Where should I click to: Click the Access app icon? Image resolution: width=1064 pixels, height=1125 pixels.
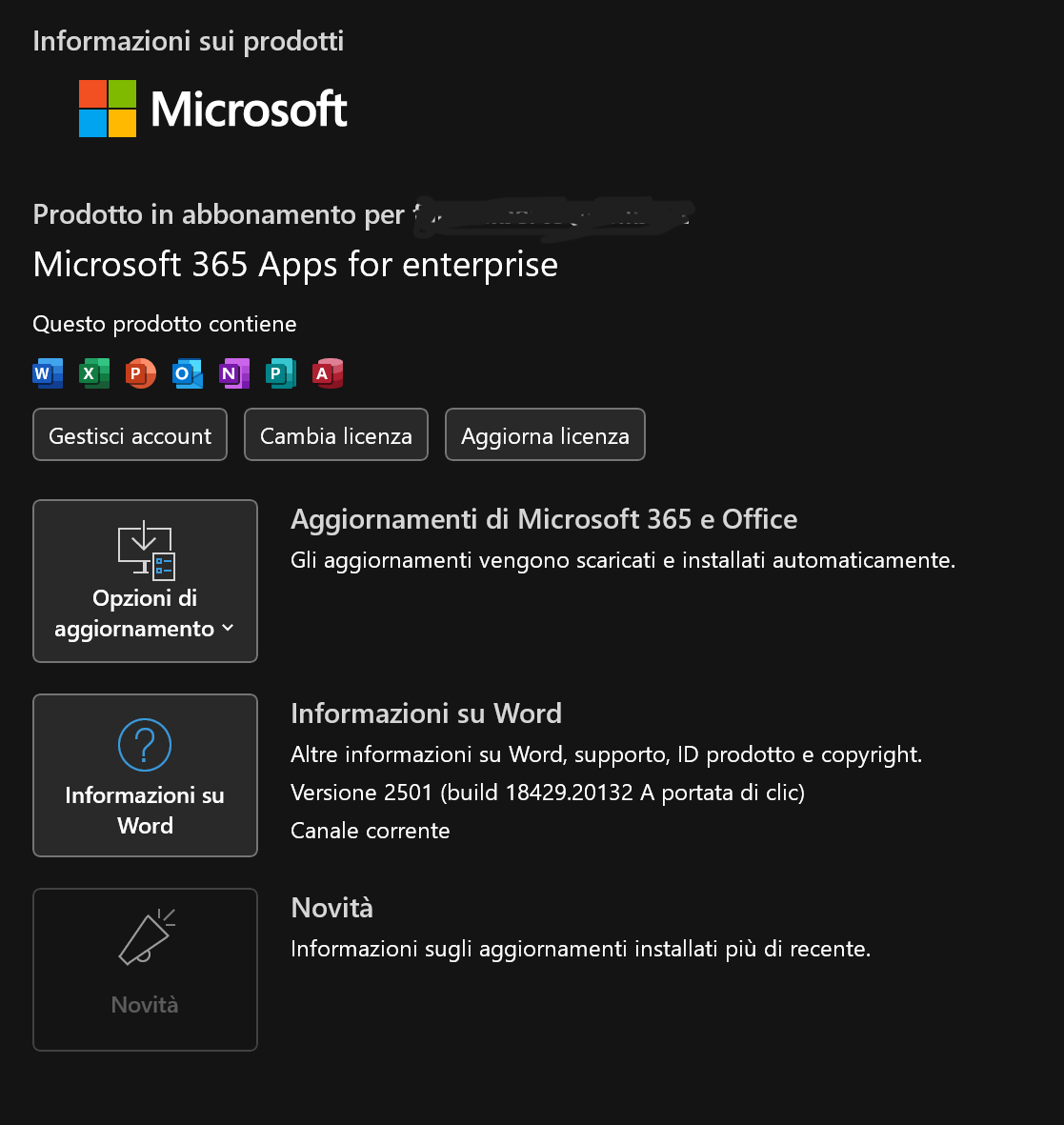coord(327,373)
